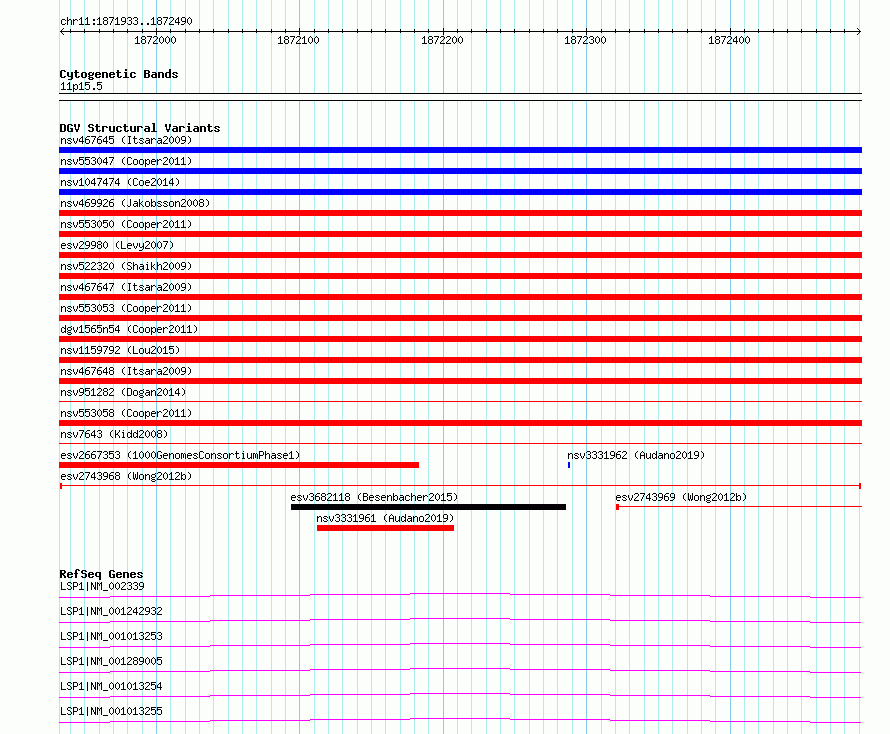Viewport: 890px width, 734px height.
Task: Click the red nsv3331961 variant bar
Action: click(385, 528)
